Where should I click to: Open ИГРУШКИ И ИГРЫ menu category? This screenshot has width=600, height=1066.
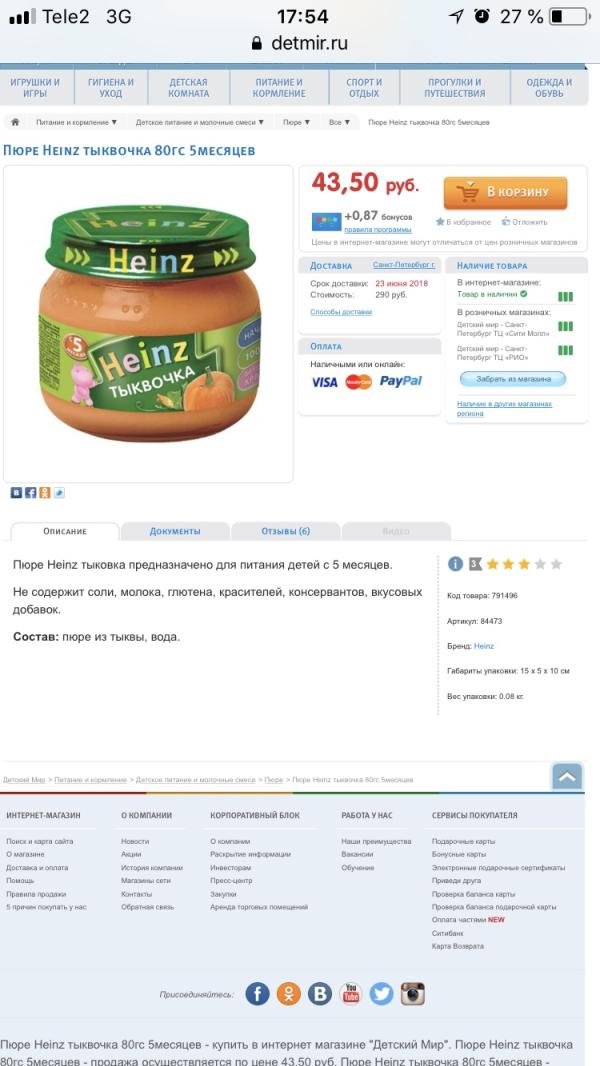pos(35,88)
